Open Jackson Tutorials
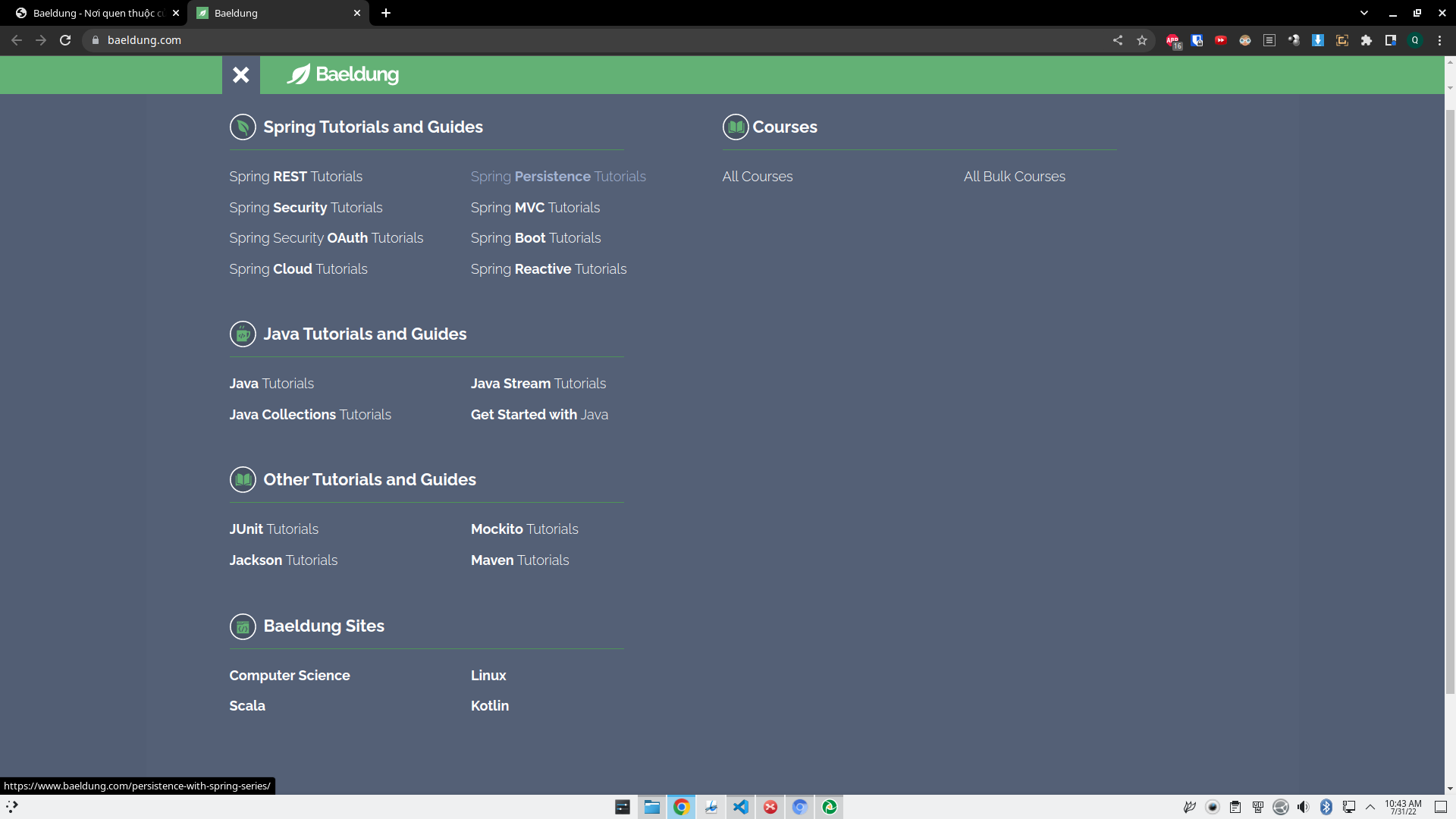This screenshot has height=819, width=1456. [x=284, y=560]
